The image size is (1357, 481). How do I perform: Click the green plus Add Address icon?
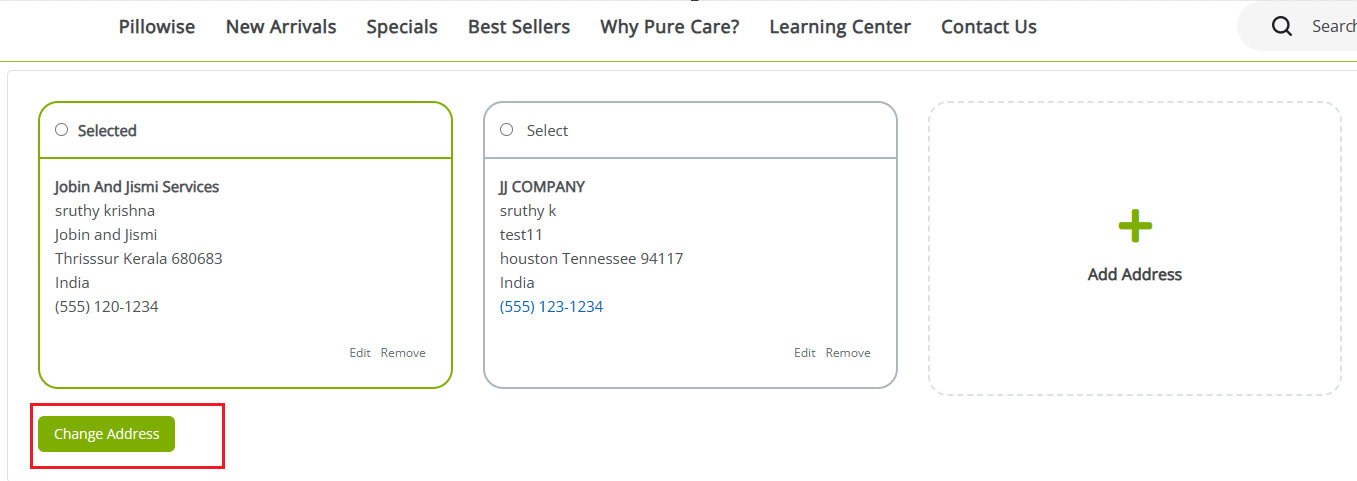point(1134,227)
